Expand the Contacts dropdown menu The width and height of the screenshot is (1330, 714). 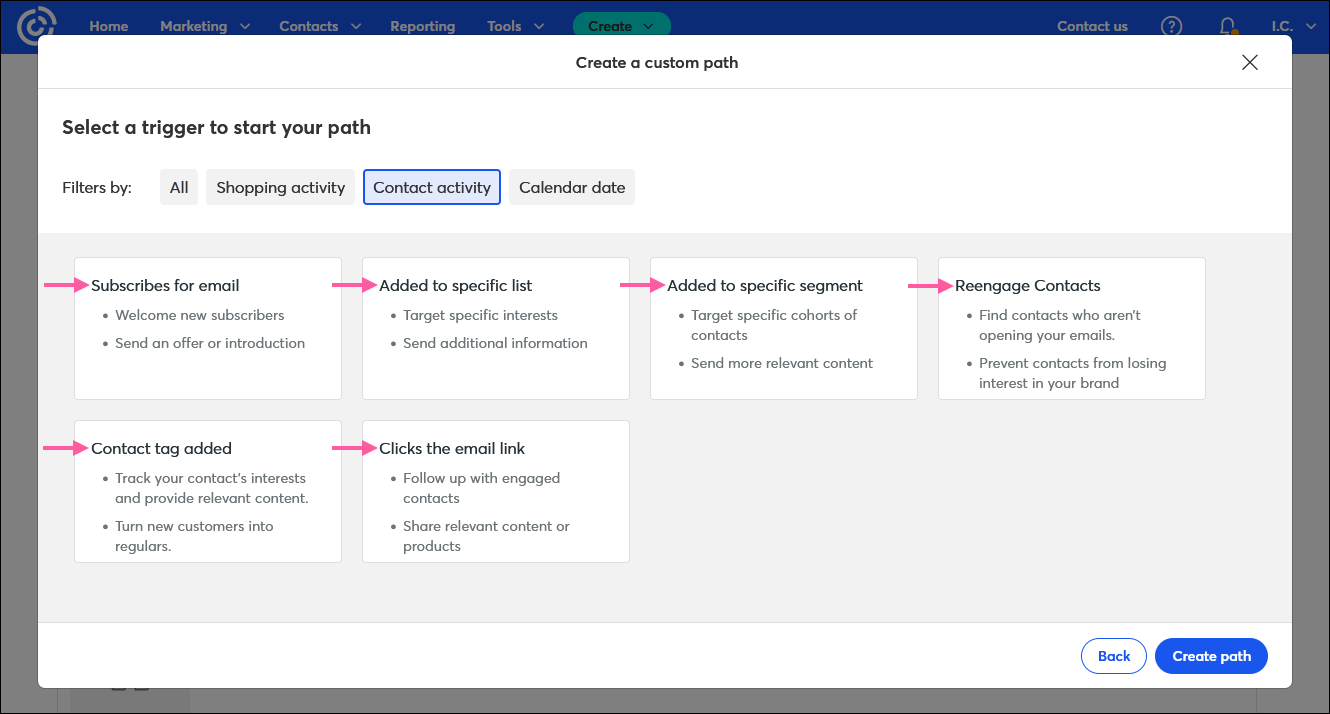[x=319, y=26]
